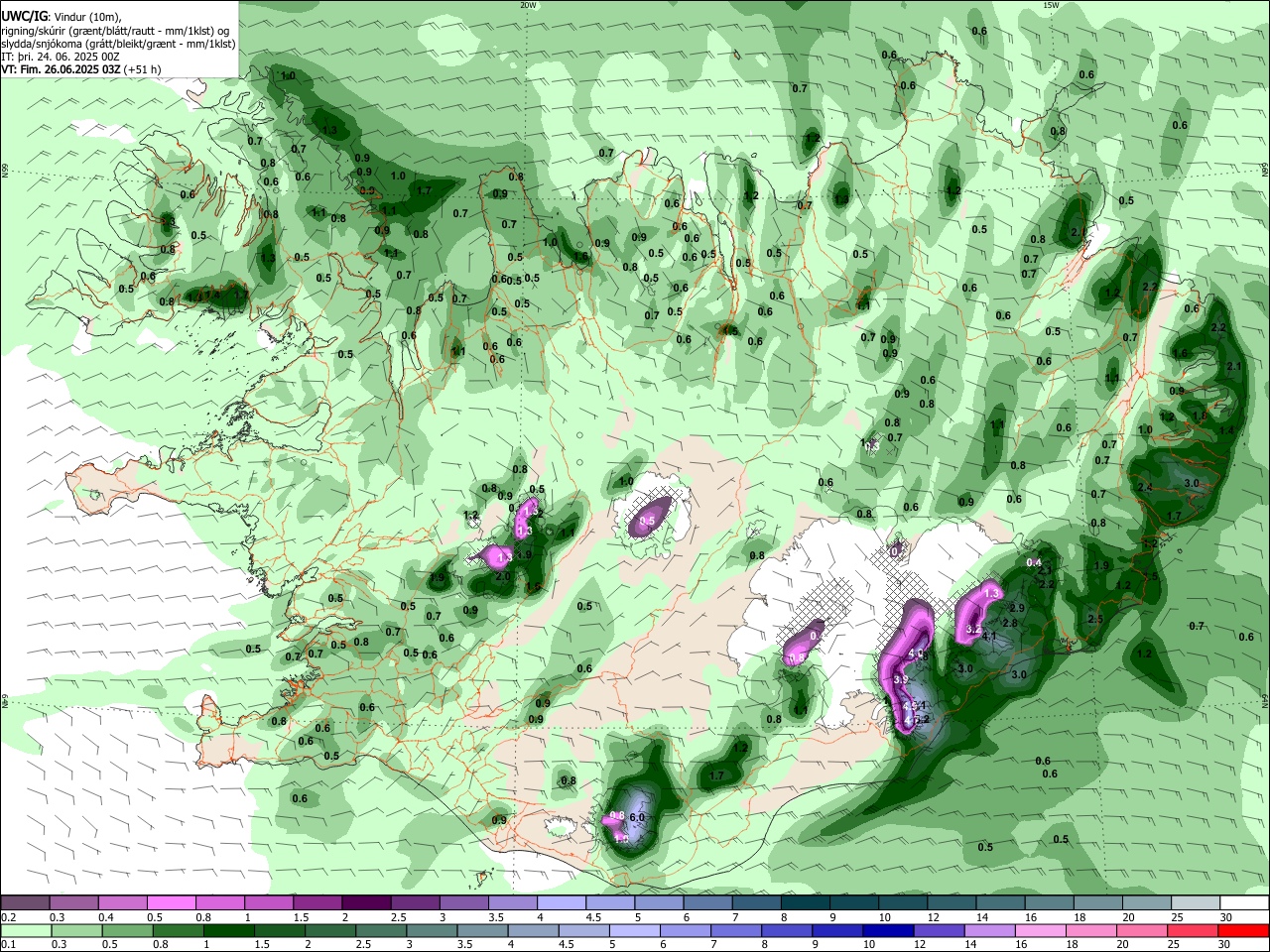This screenshot has height=952, width=1270.
Task: Click the '15W' longitude label
Action: 1051,5
